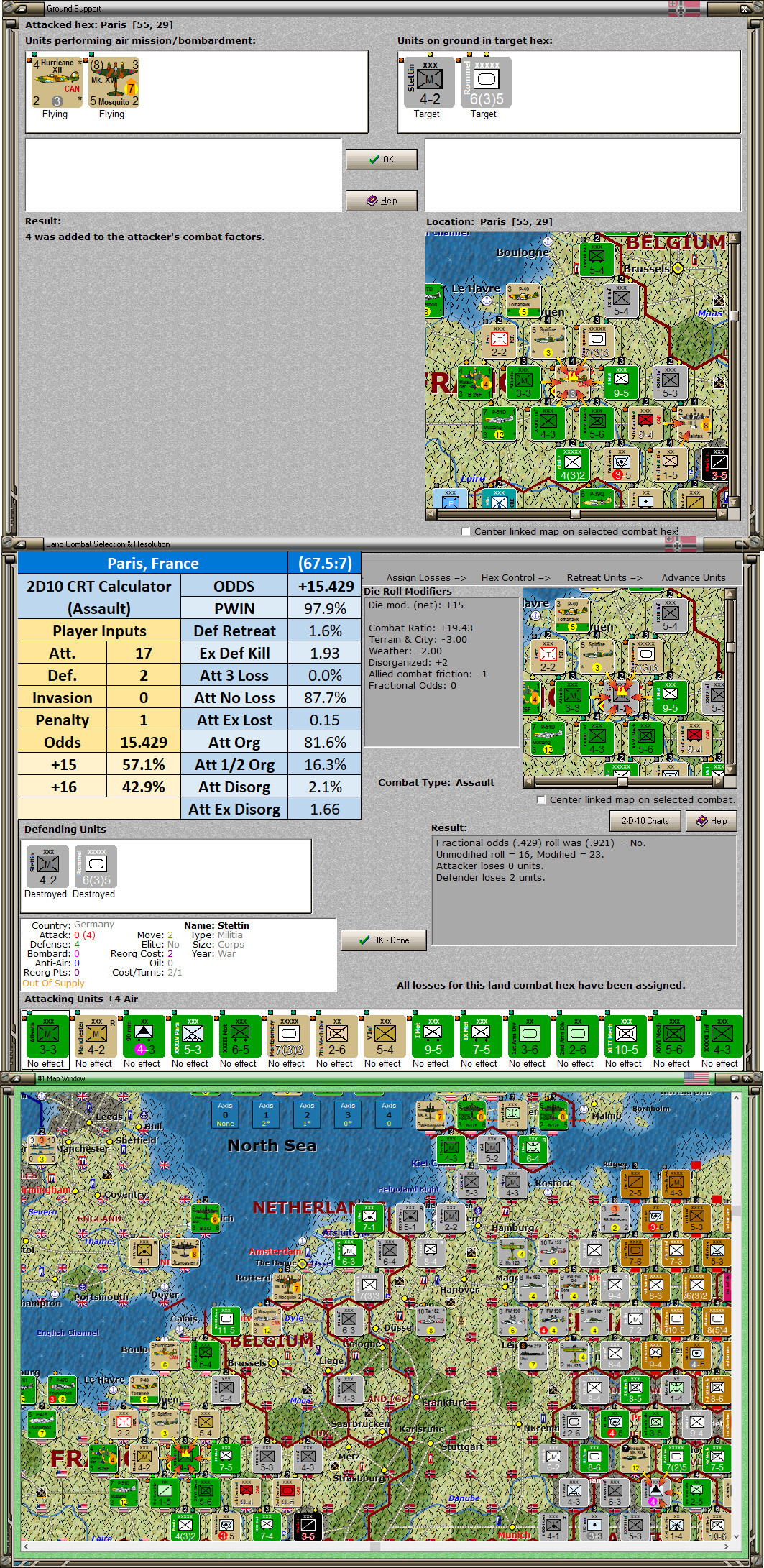Click the P-51D Mustang counter on main map
The image size is (764, 1568).
[x=124, y=1493]
